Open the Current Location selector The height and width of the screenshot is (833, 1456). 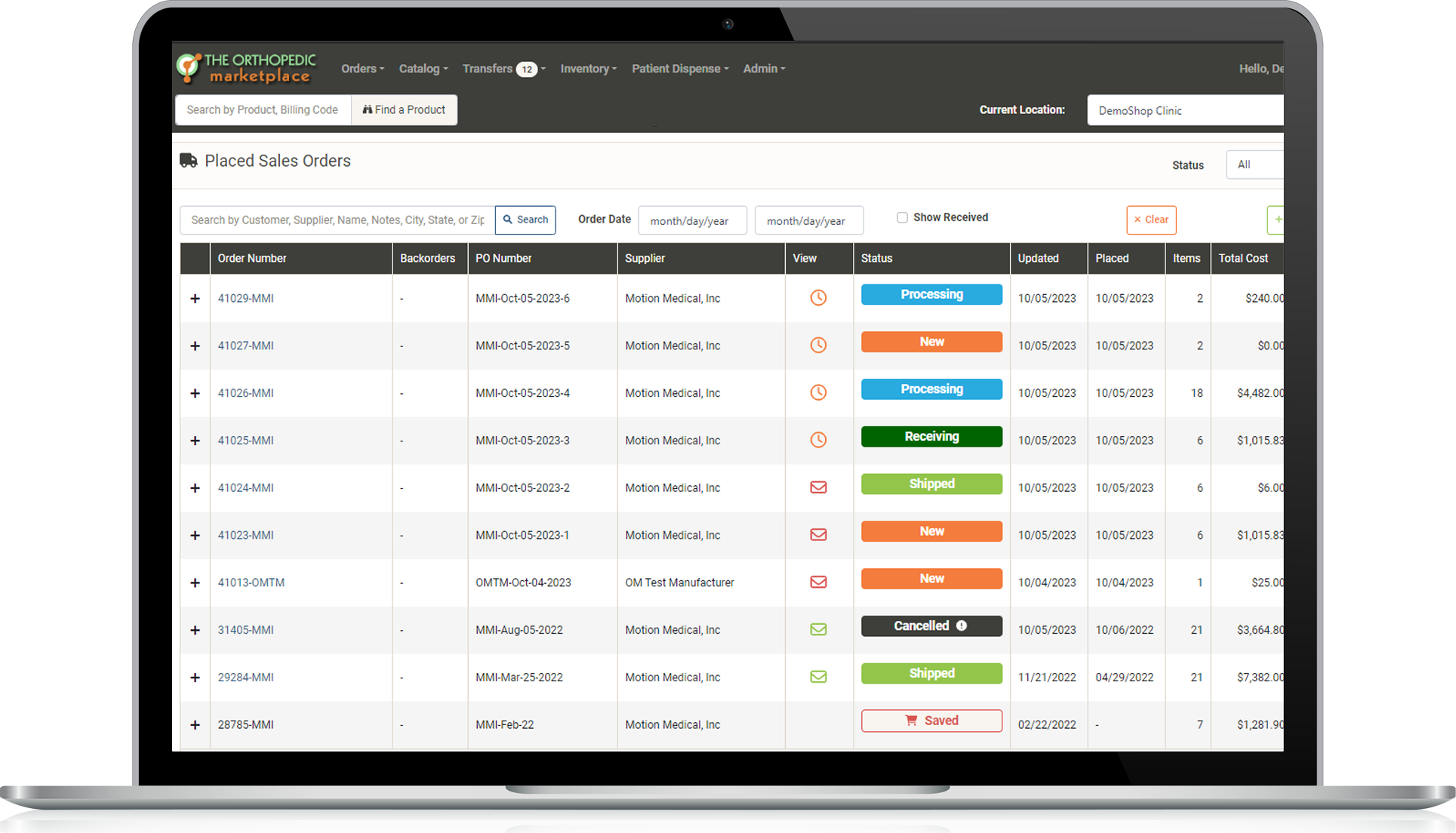[x=1184, y=110]
